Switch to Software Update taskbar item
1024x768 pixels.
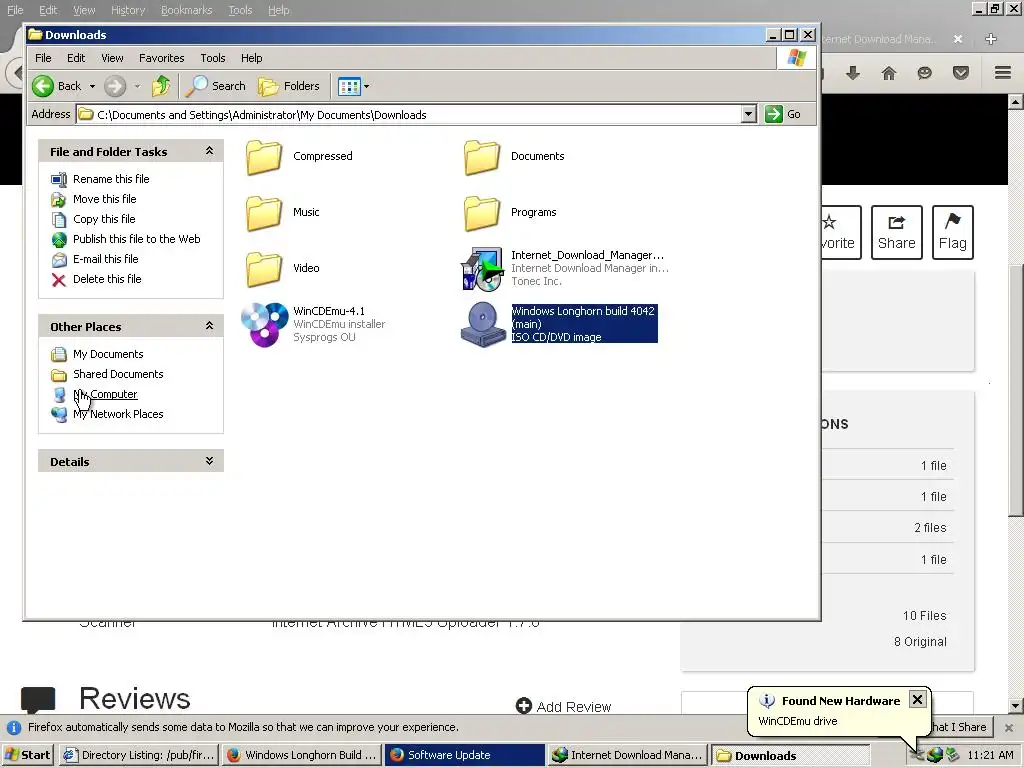tap(465, 755)
